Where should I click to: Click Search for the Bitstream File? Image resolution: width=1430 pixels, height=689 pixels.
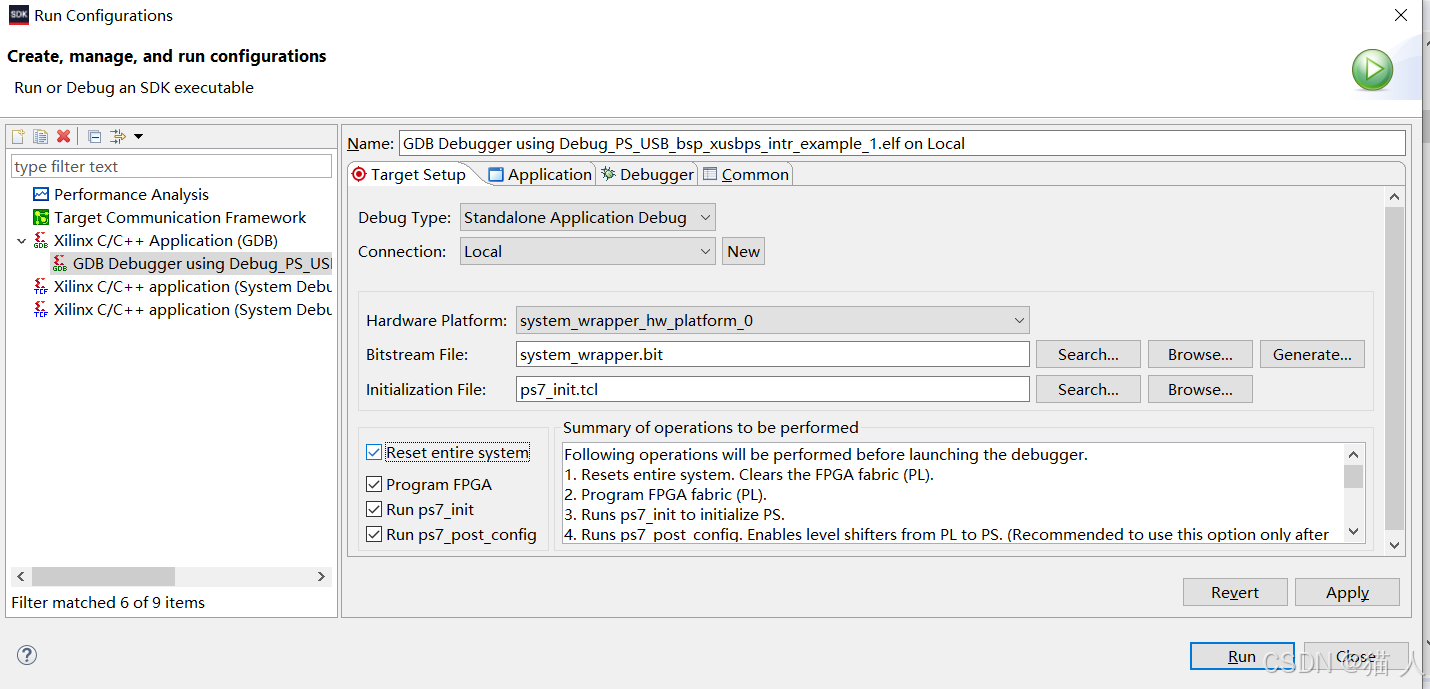point(1088,354)
